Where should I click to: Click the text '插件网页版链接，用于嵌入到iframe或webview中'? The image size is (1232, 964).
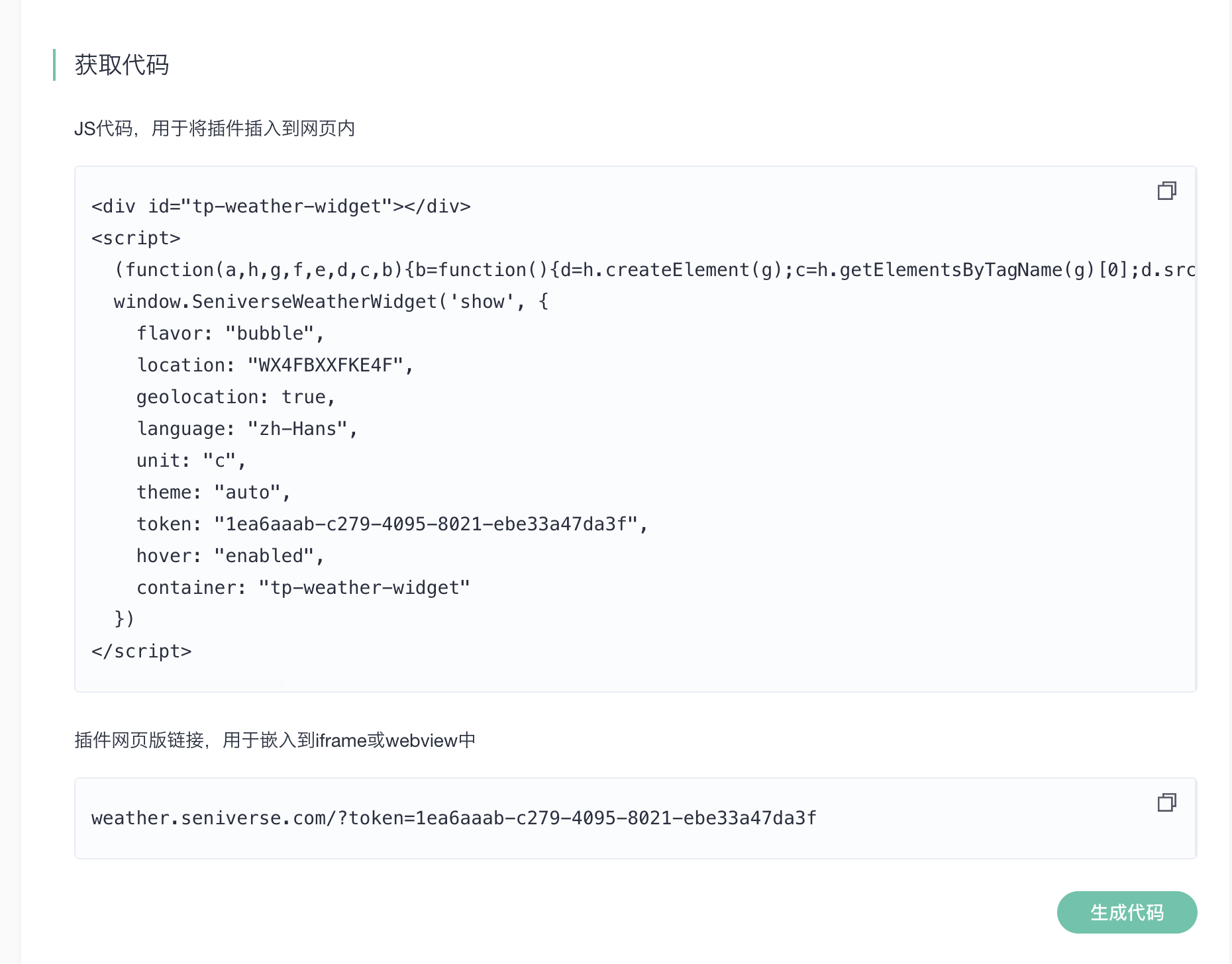[275, 740]
